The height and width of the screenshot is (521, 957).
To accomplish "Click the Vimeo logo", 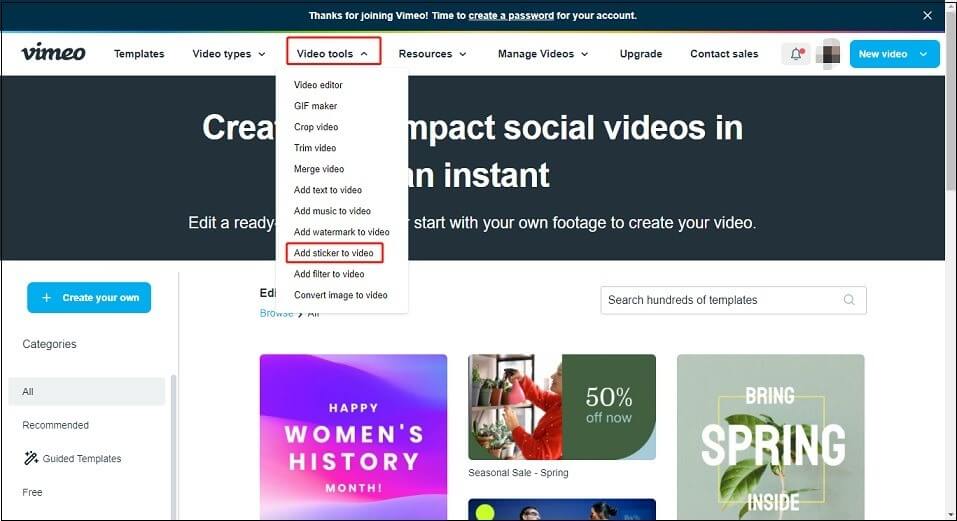I will coord(53,52).
